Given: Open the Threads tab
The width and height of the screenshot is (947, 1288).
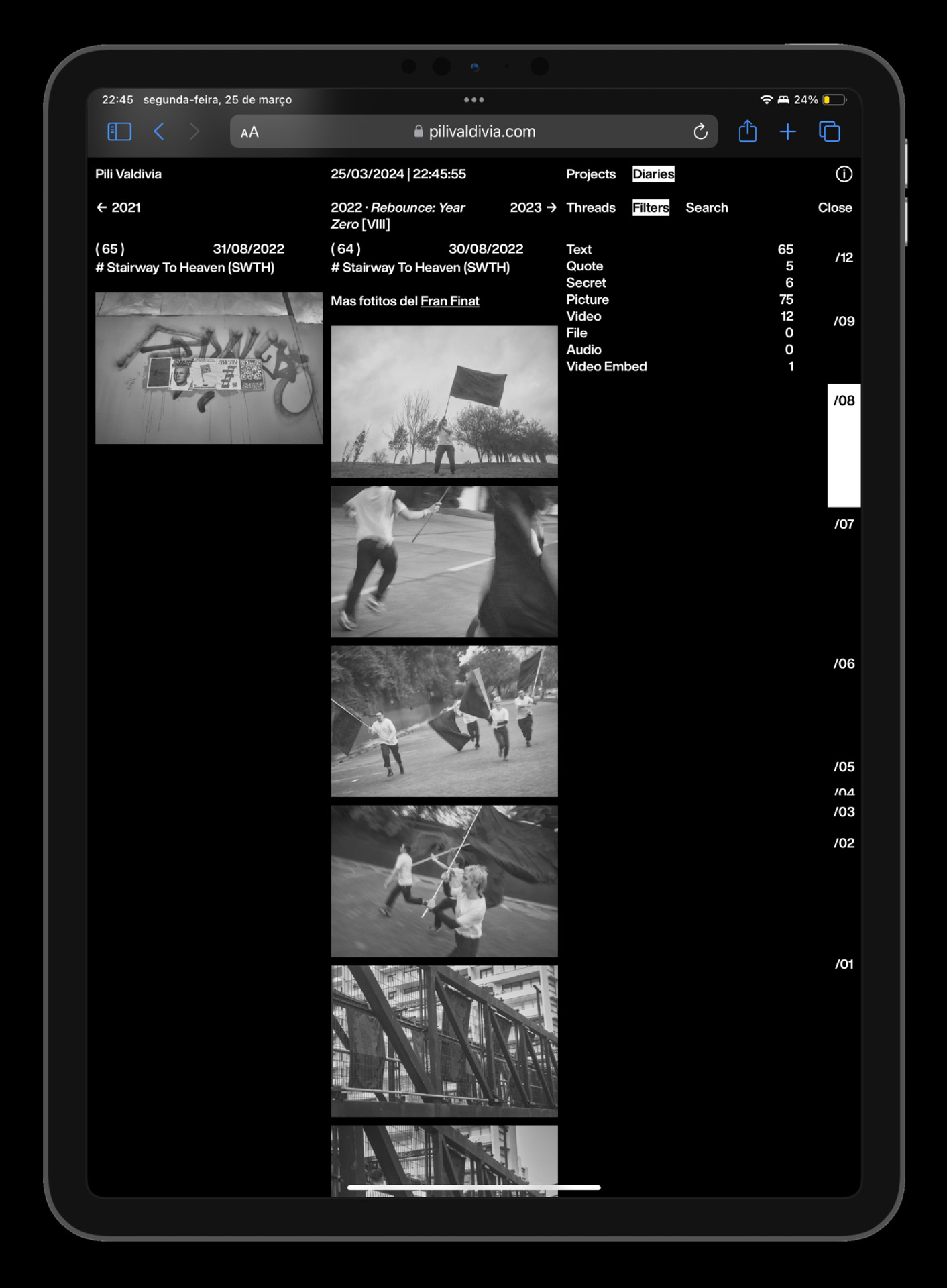Looking at the screenshot, I should (590, 208).
